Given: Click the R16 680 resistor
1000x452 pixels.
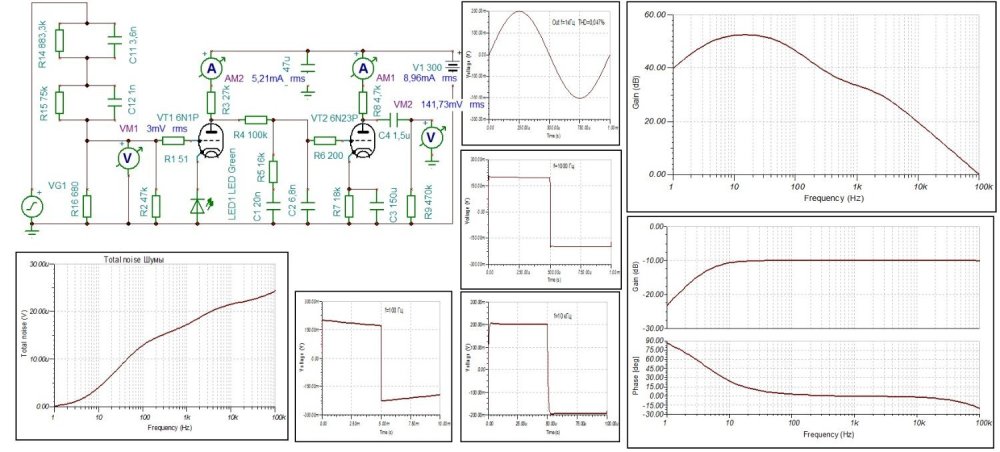Looking at the screenshot, I should click(87, 206).
